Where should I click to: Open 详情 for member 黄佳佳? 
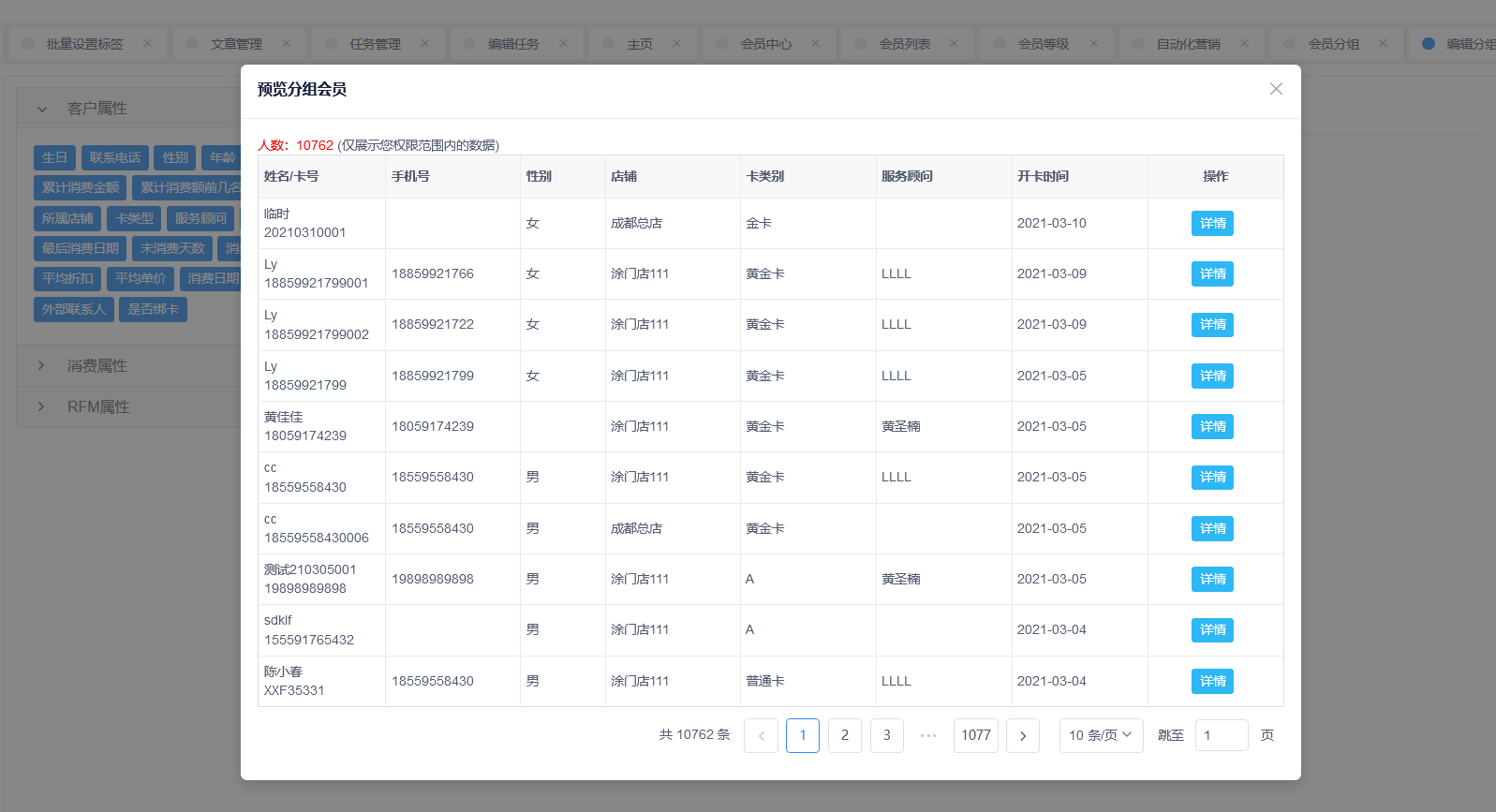click(x=1212, y=427)
